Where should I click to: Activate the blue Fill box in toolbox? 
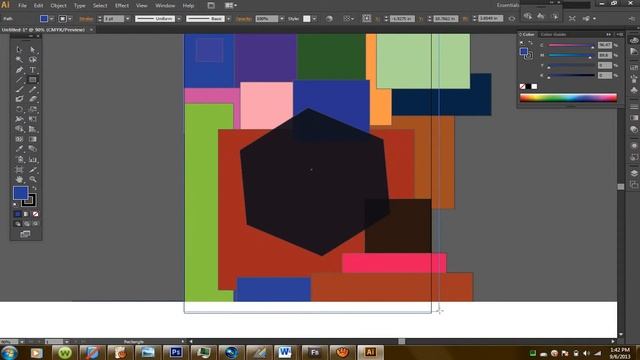(20, 193)
